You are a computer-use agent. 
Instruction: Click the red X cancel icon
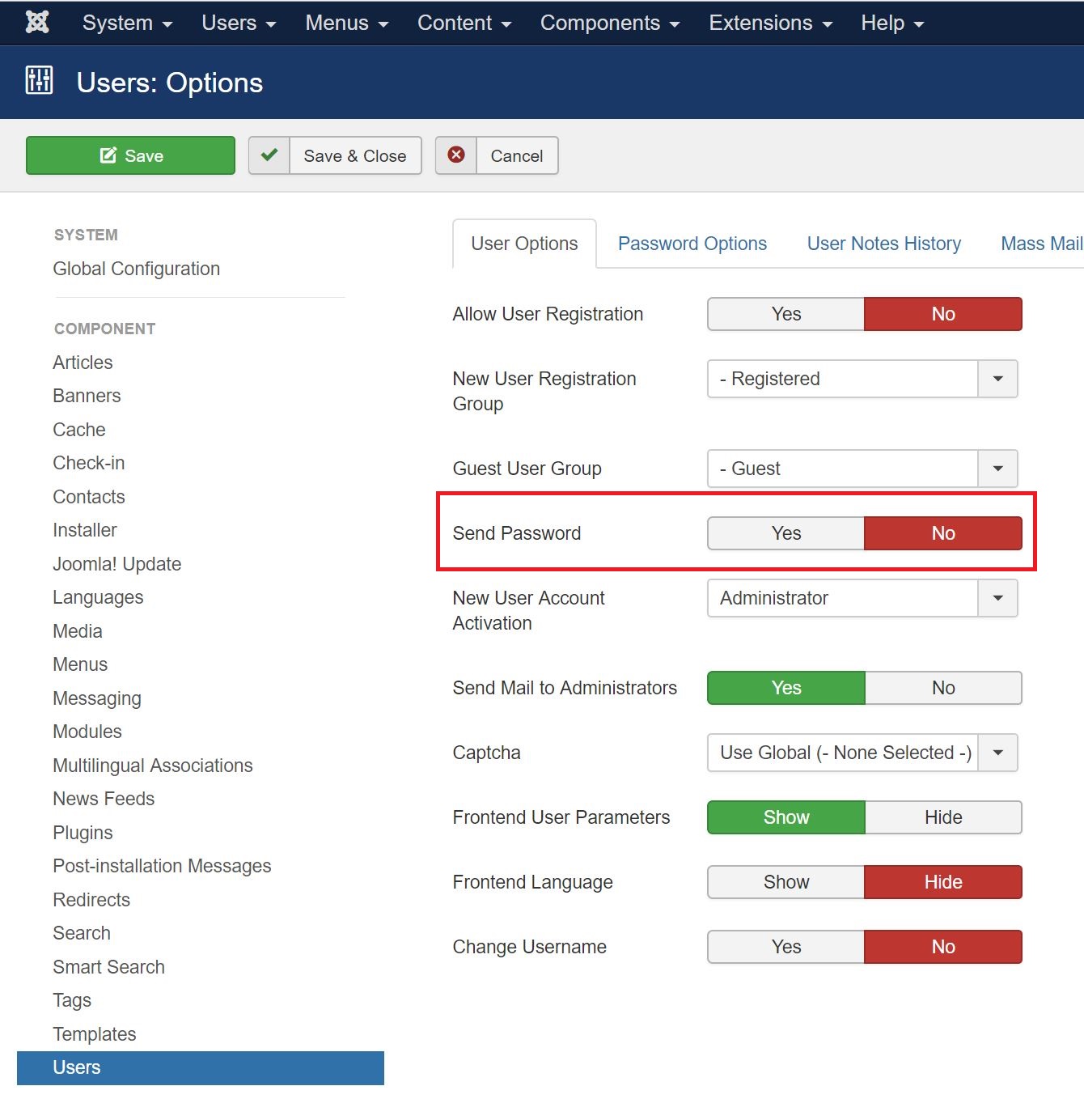point(456,155)
